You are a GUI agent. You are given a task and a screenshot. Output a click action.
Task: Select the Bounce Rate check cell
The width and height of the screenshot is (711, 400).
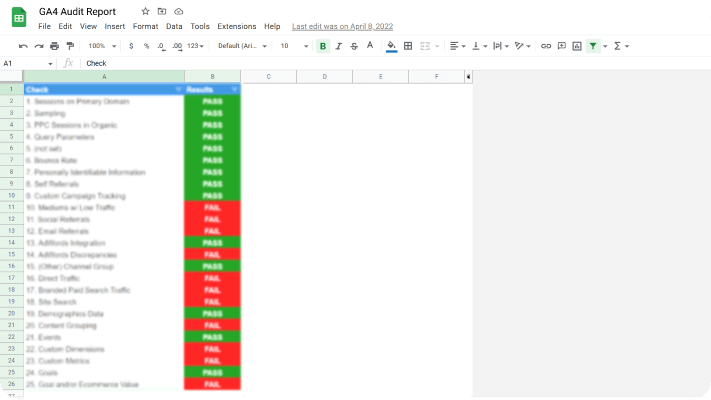104,160
